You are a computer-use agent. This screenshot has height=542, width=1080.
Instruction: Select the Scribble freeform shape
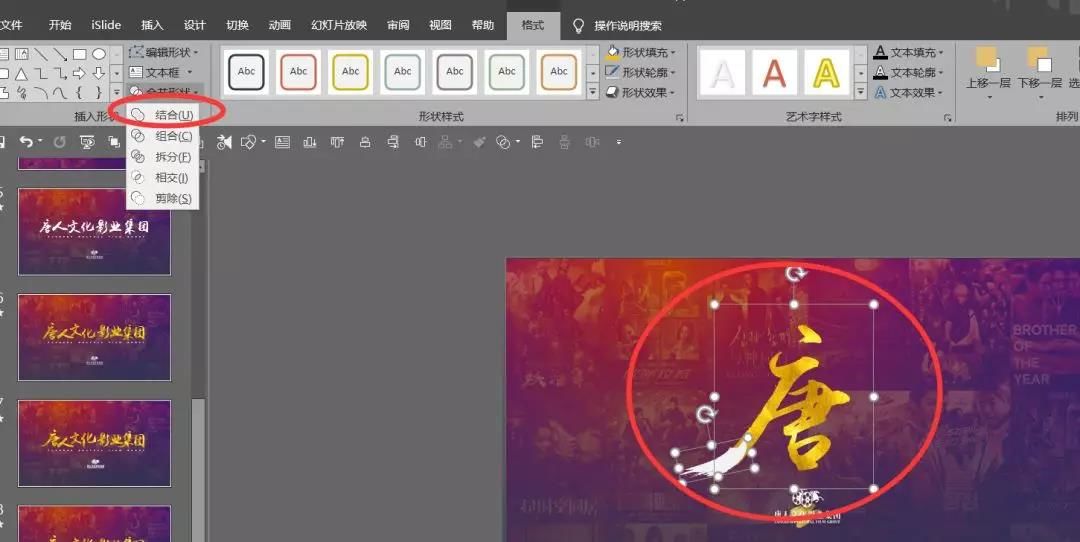point(21,92)
